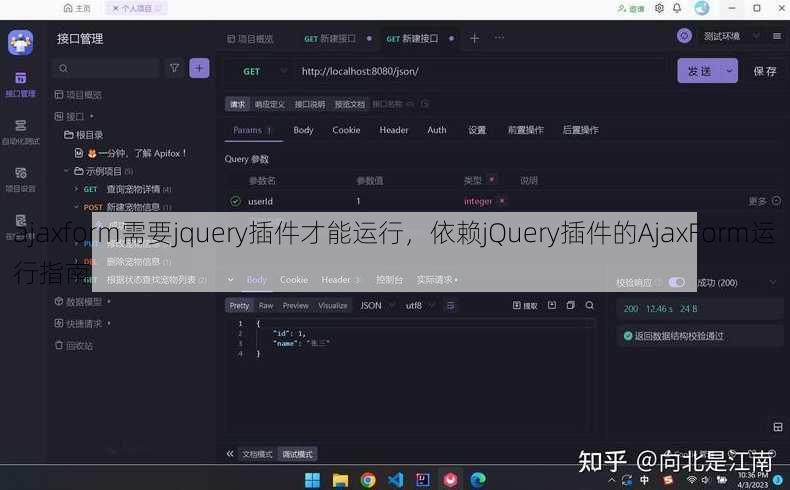Select the Preview response view

click(x=295, y=305)
